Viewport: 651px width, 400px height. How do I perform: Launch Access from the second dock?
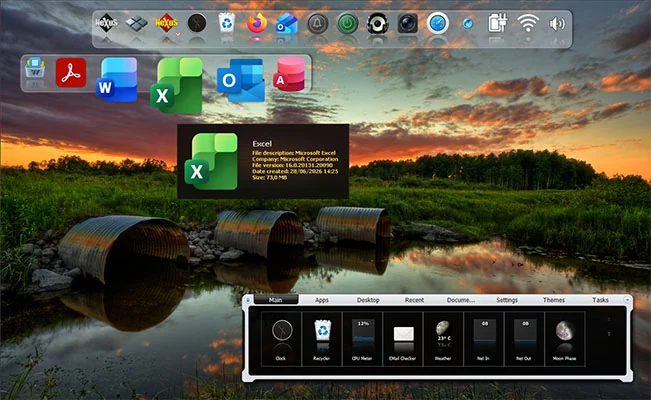289,74
